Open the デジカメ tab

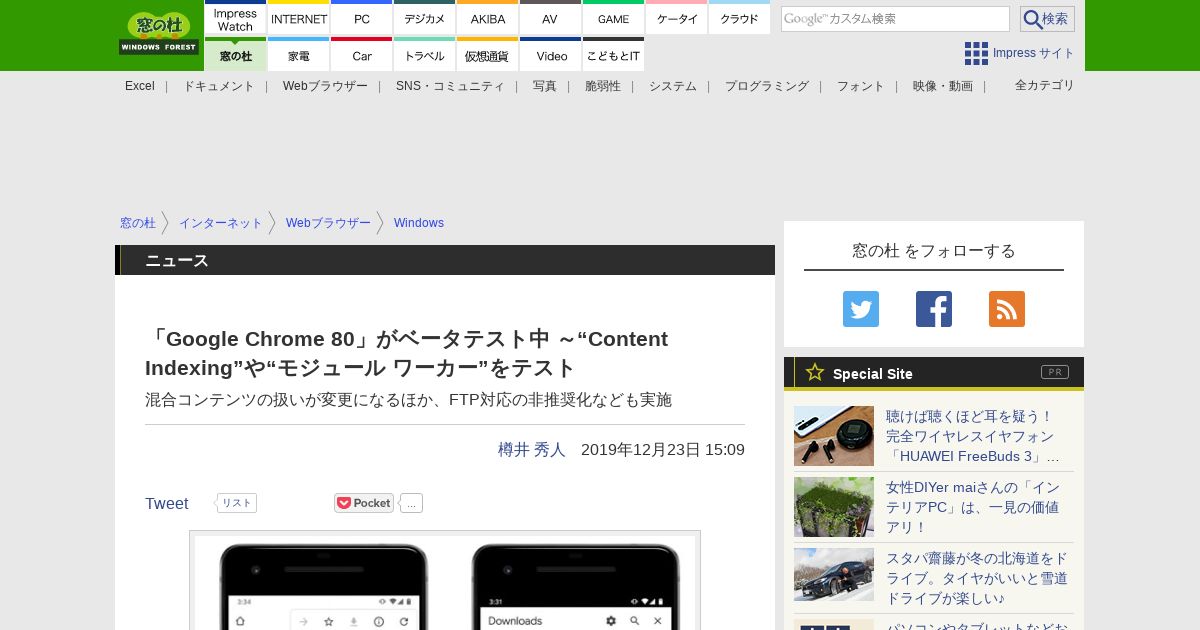(x=425, y=19)
